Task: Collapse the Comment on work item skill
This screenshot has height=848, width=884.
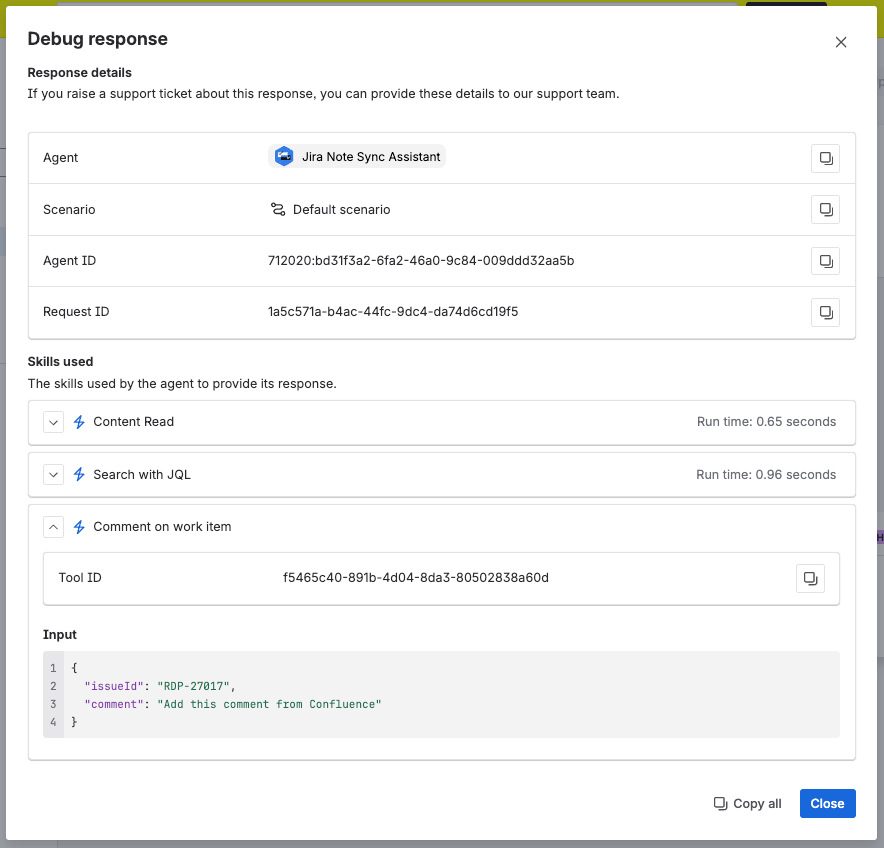Action: point(53,527)
